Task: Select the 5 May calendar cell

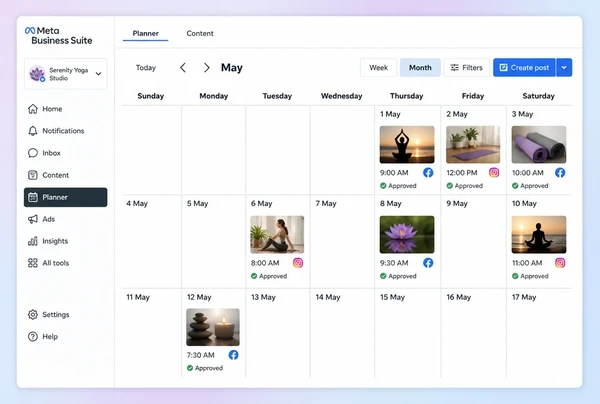Action: (x=214, y=242)
